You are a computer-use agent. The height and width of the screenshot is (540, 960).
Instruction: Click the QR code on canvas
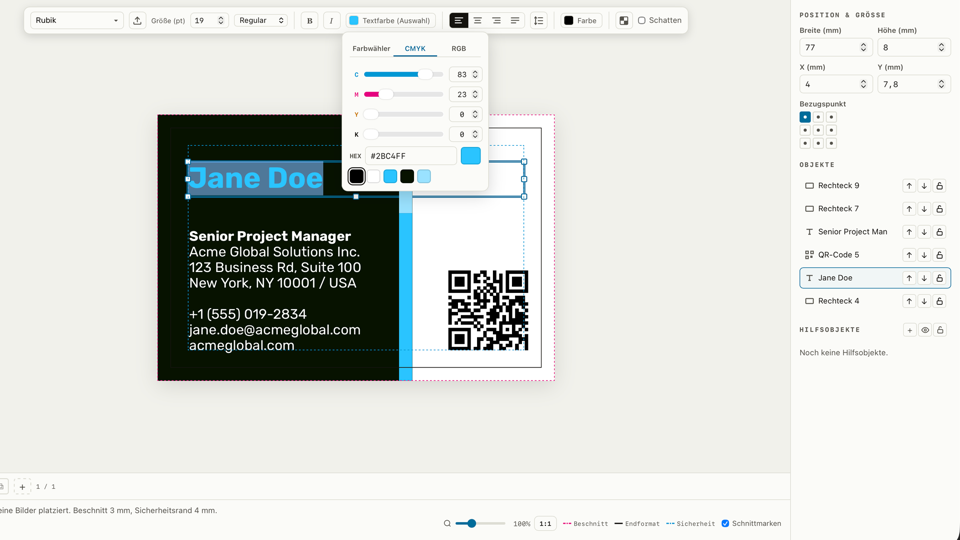[x=488, y=310]
